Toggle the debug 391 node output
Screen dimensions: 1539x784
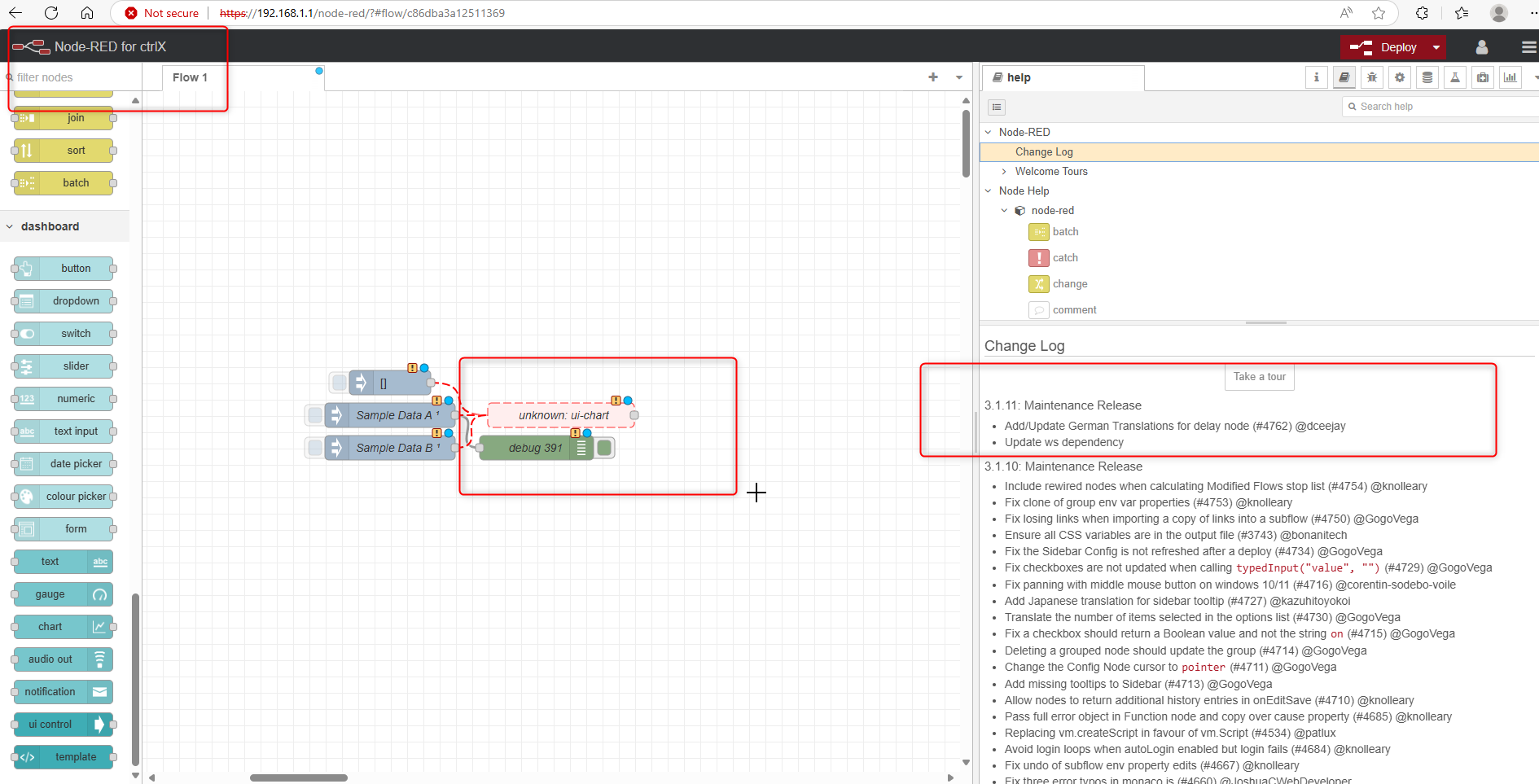(x=604, y=448)
